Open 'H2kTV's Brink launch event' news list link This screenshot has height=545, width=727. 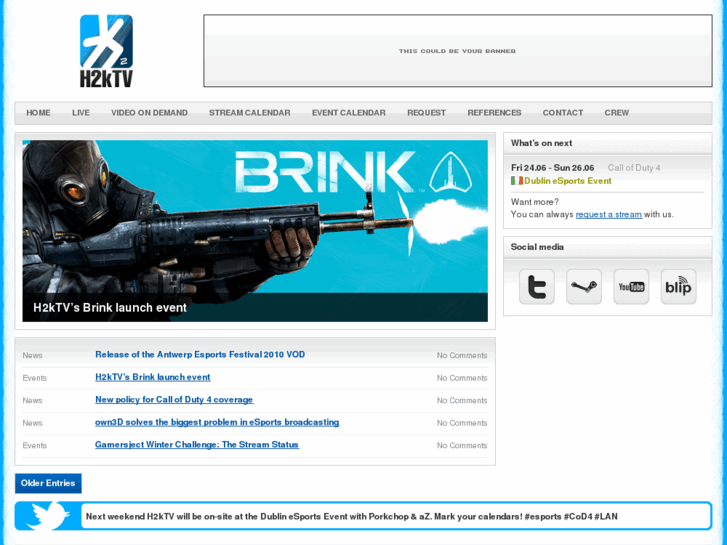[153, 377]
